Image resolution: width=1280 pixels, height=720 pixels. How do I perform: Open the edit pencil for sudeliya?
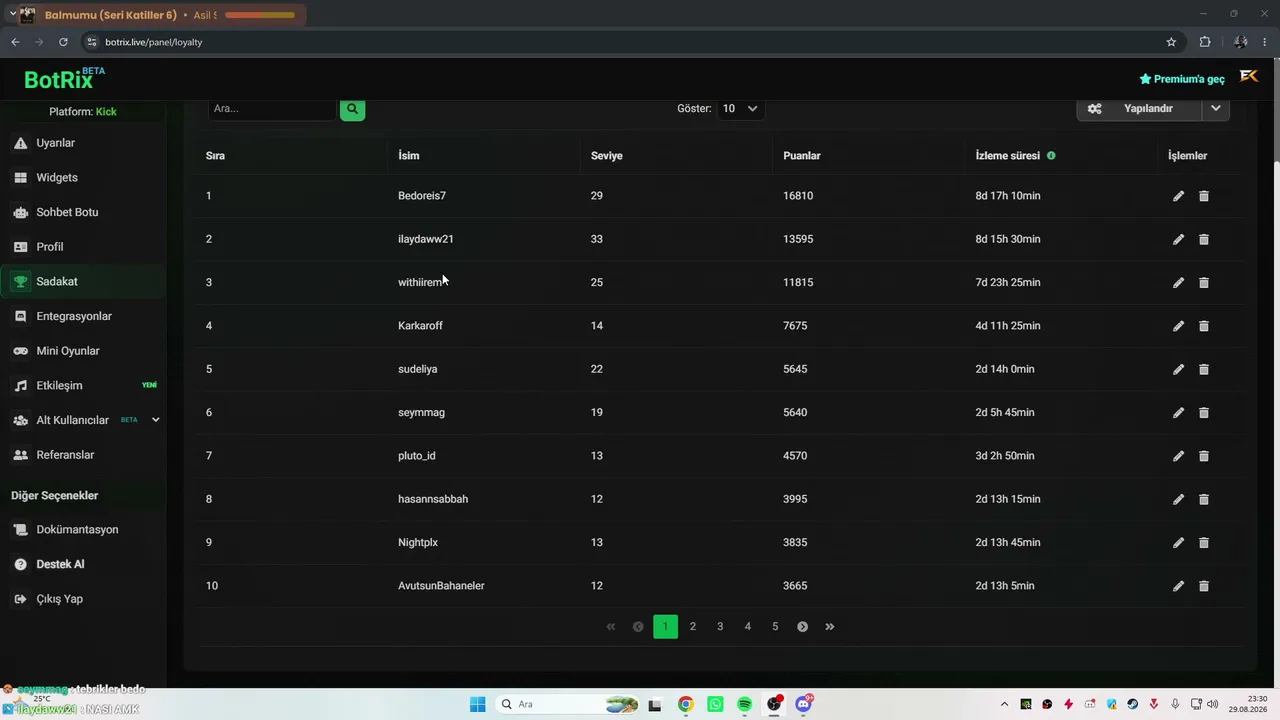click(1178, 369)
